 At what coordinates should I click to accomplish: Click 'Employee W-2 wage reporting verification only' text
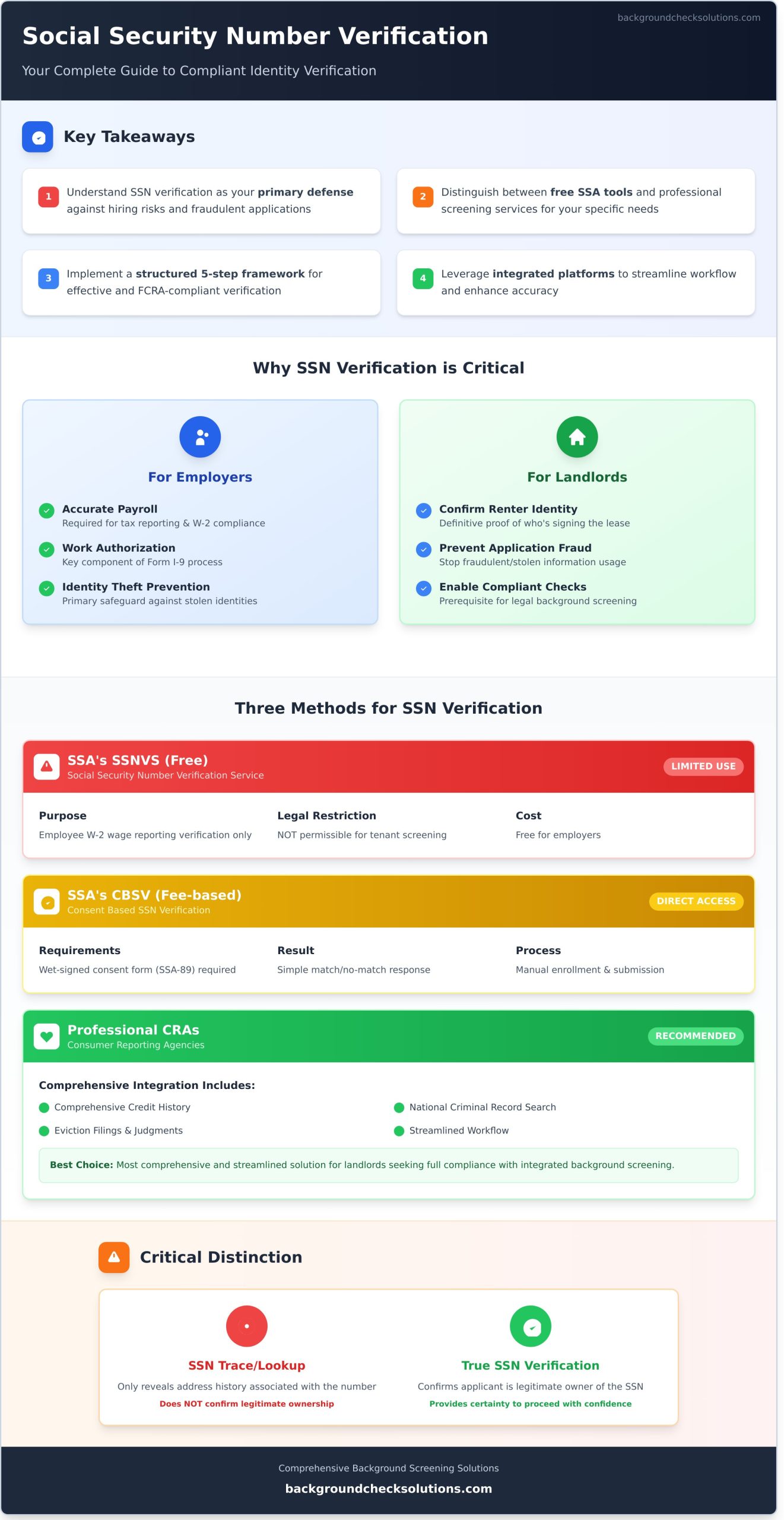coord(145,835)
